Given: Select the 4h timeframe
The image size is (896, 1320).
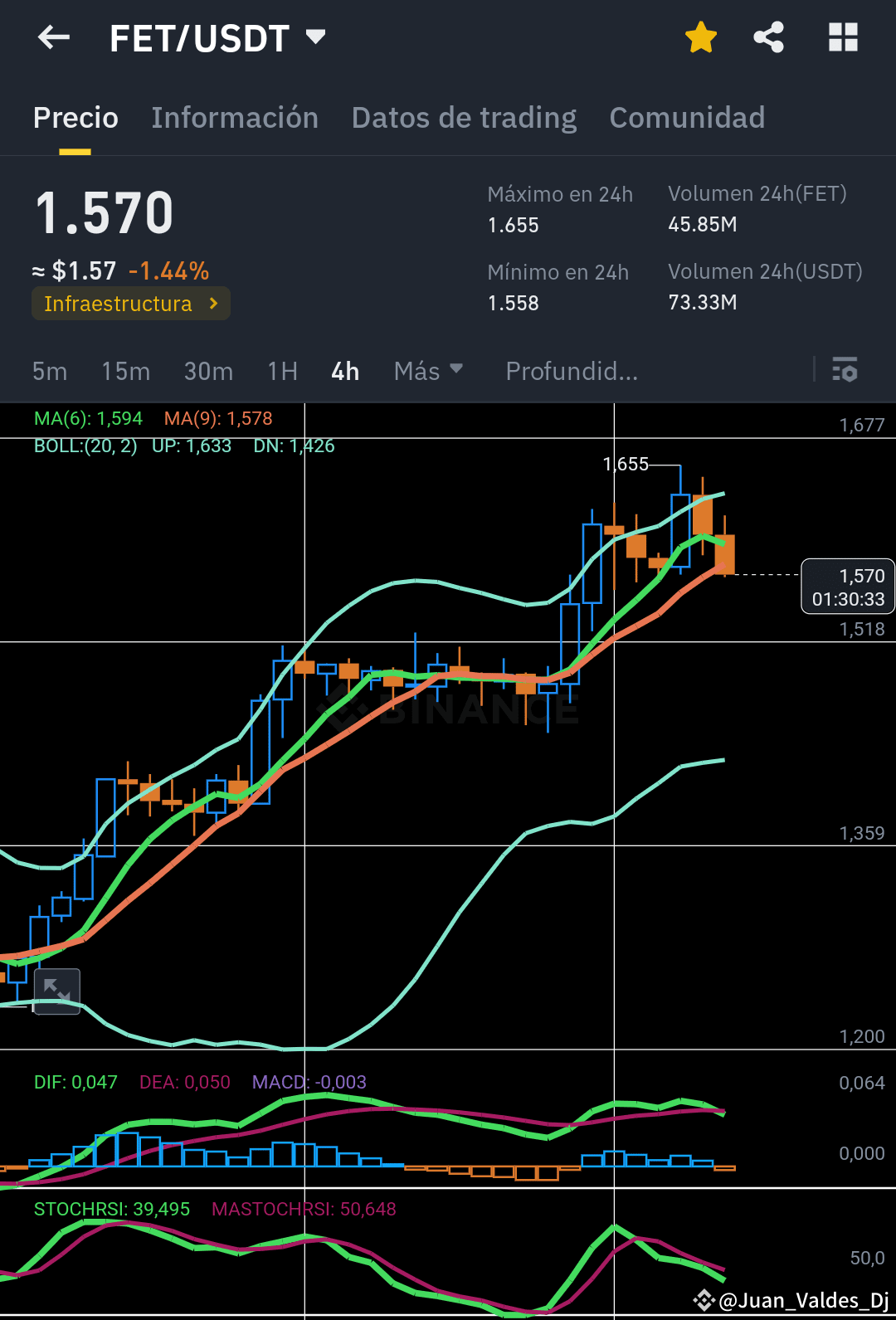Looking at the screenshot, I should [x=345, y=371].
